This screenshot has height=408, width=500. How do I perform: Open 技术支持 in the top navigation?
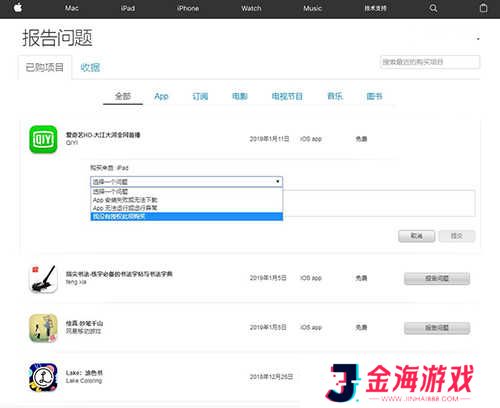click(375, 8)
